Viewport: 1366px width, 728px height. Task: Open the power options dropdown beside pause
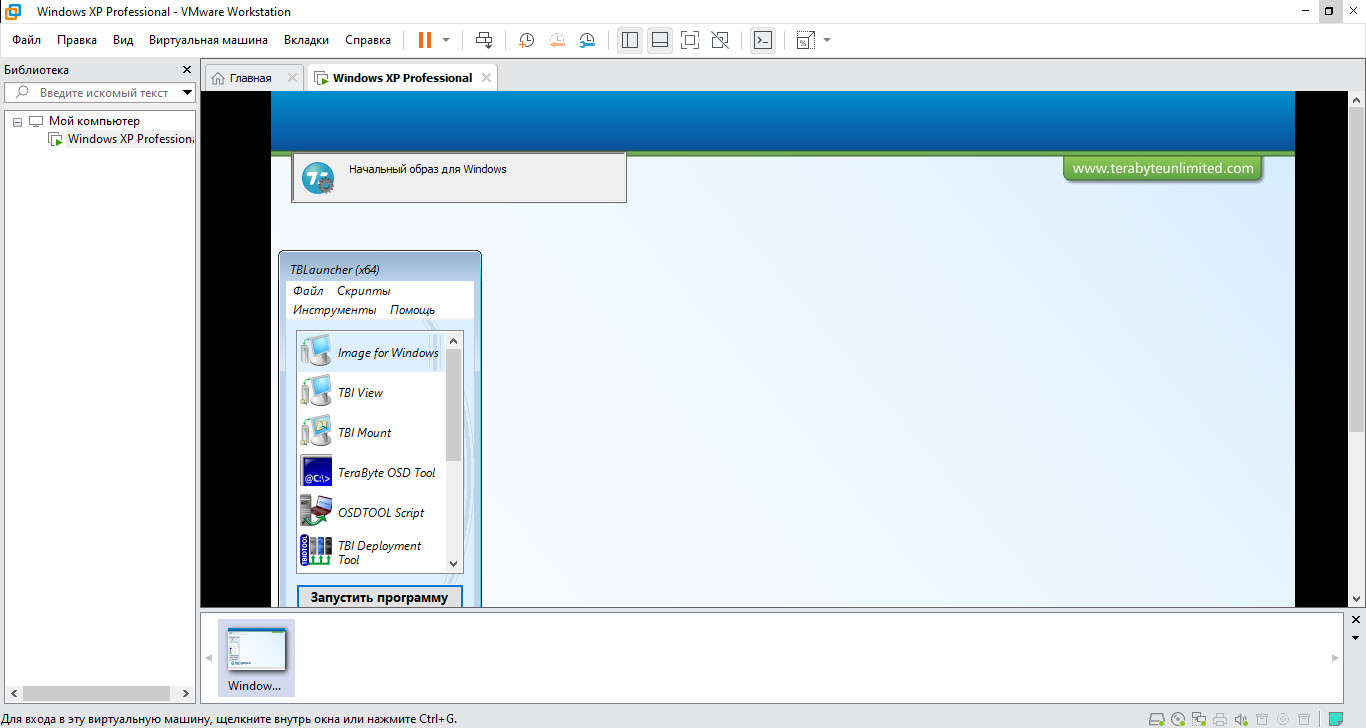coord(446,40)
